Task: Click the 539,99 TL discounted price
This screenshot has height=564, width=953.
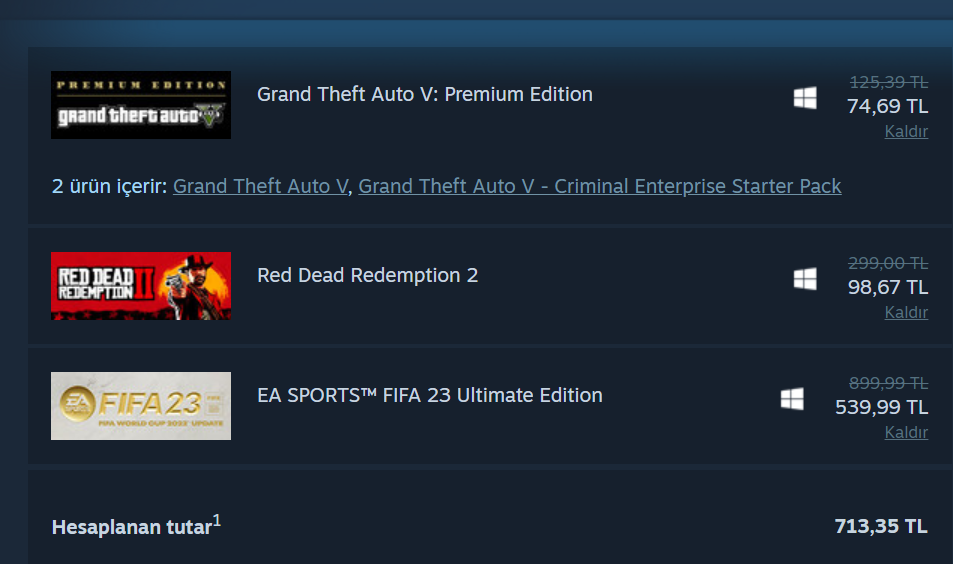Action: pos(881,407)
